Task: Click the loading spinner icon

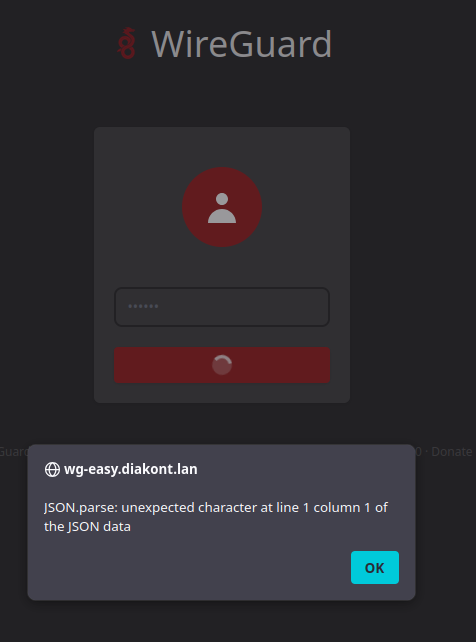Action: (222, 365)
